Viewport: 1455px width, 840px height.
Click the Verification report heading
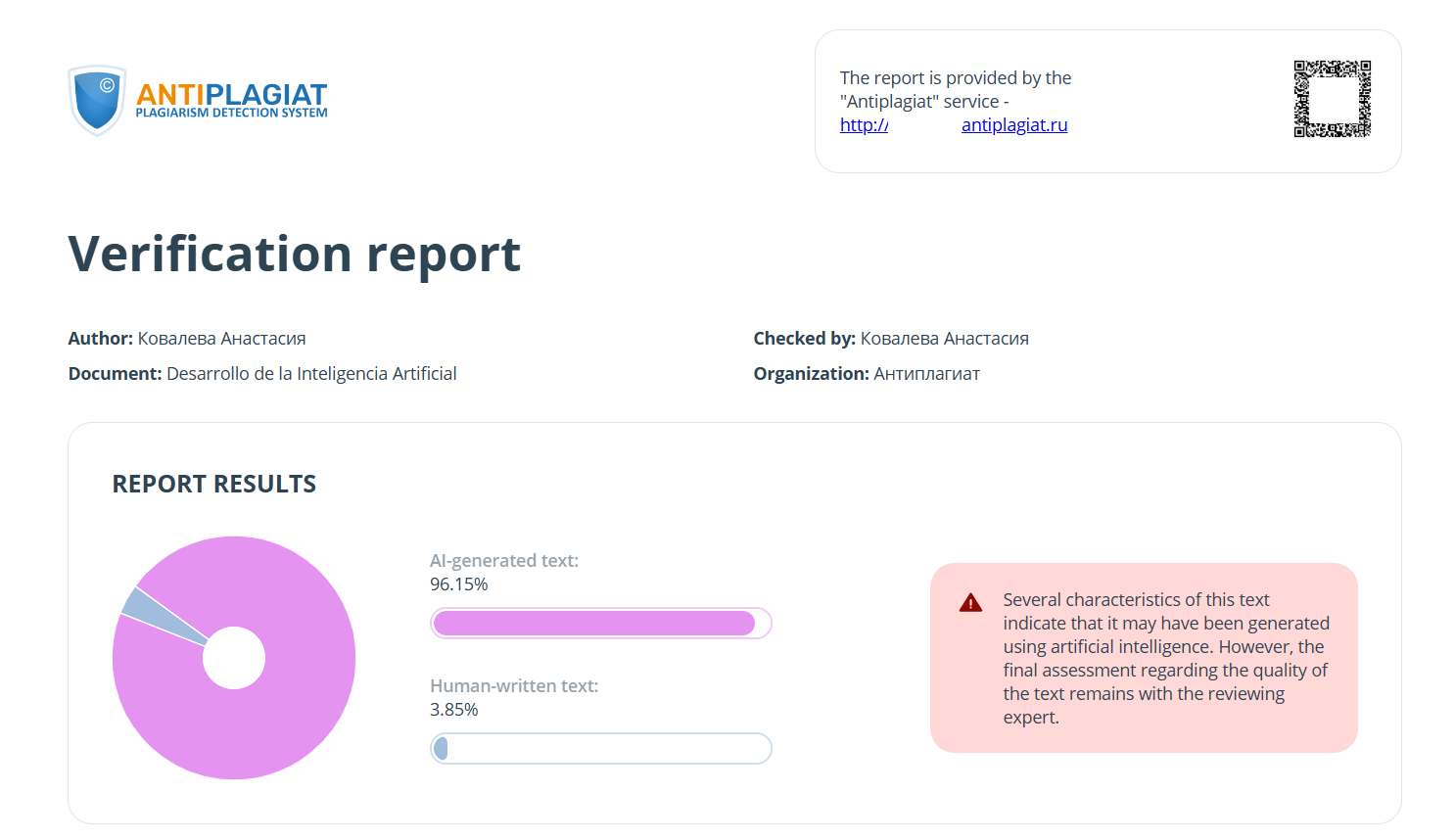(294, 255)
